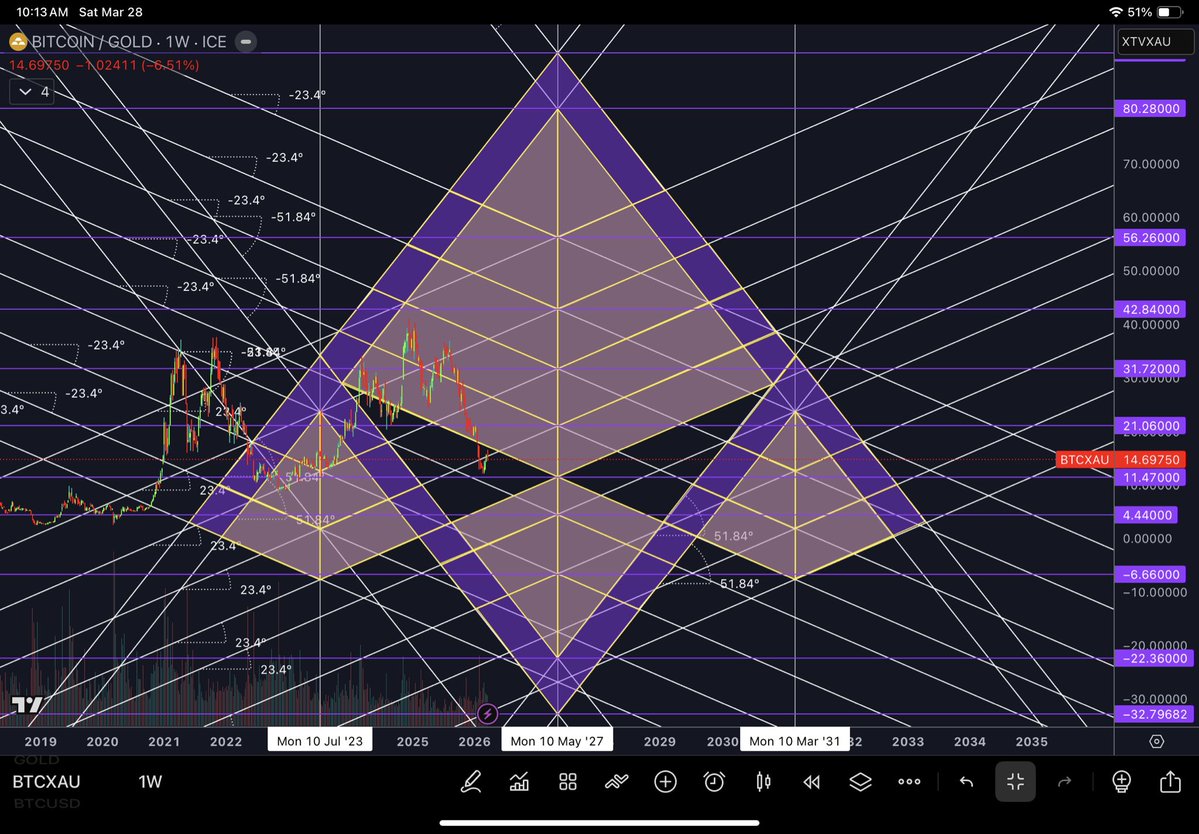Select the -32.79682 price level label
Screen dimensions: 1199x834
(x=1155, y=715)
